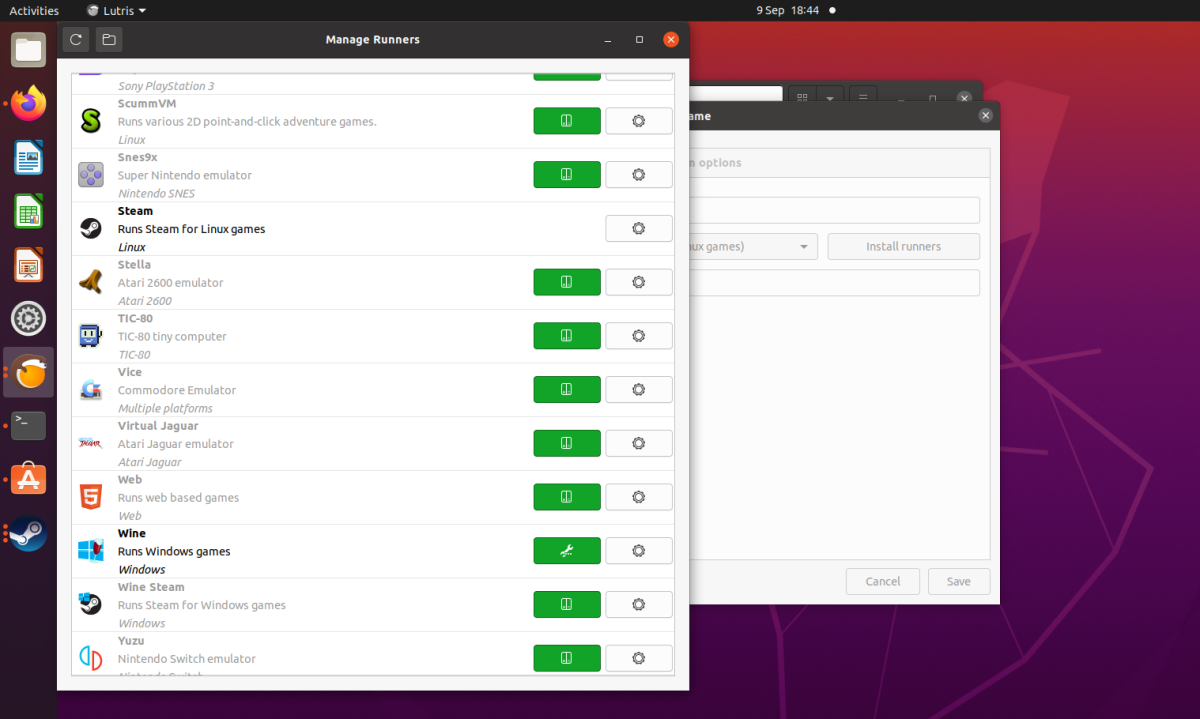Click the Wine manage versions wrench button
The width and height of the screenshot is (1200, 719).
point(567,551)
